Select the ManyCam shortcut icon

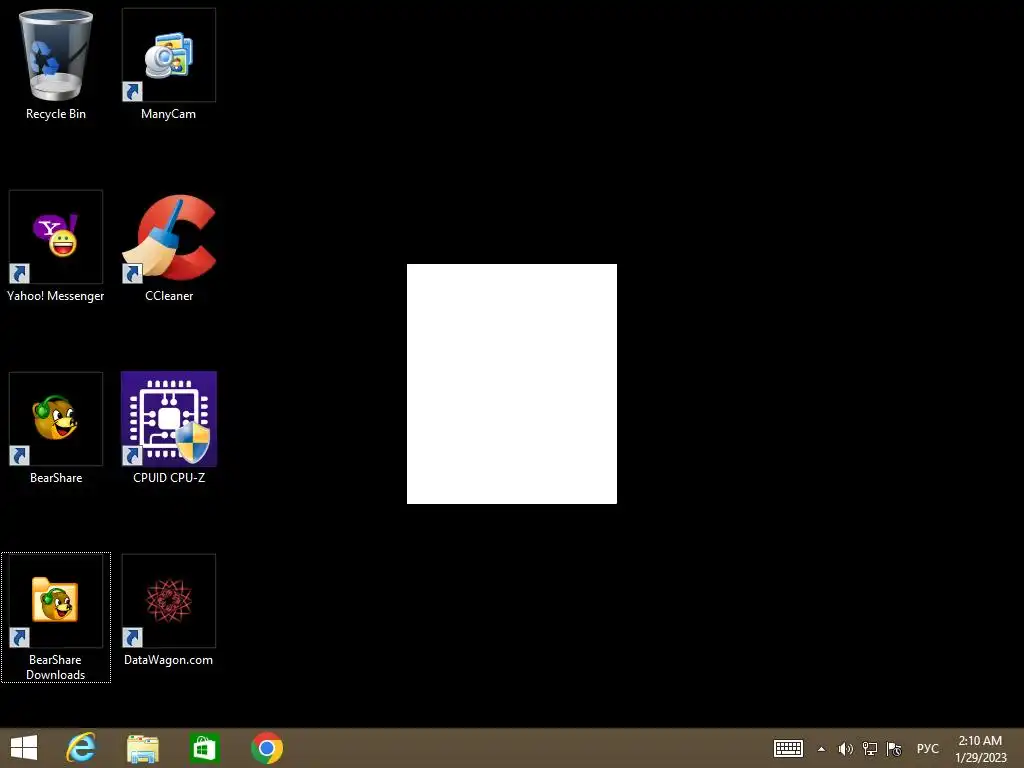(168, 55)
